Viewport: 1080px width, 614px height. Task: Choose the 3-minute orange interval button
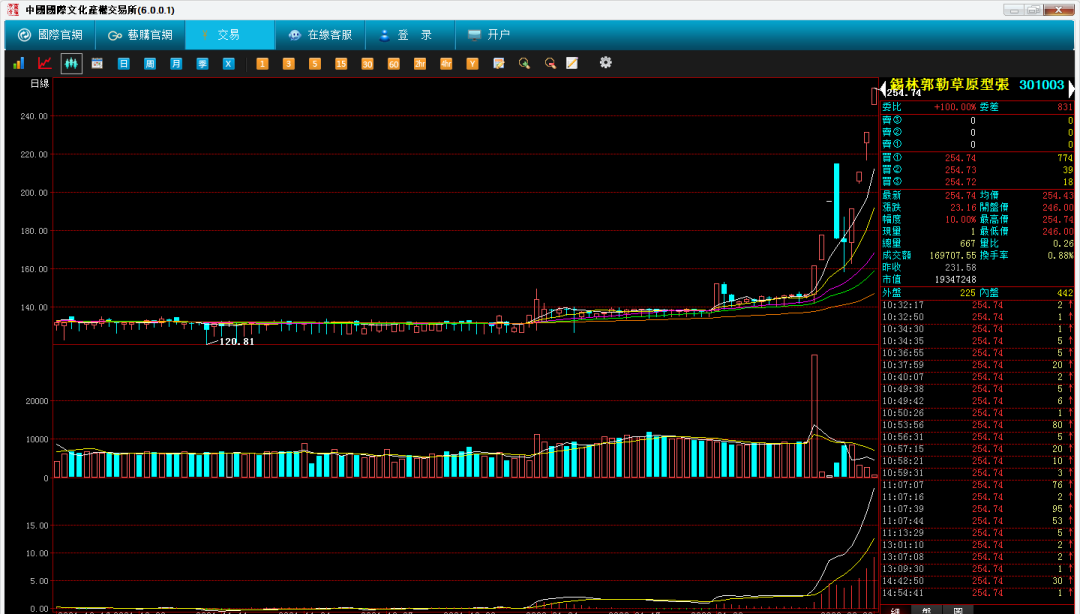289,63
